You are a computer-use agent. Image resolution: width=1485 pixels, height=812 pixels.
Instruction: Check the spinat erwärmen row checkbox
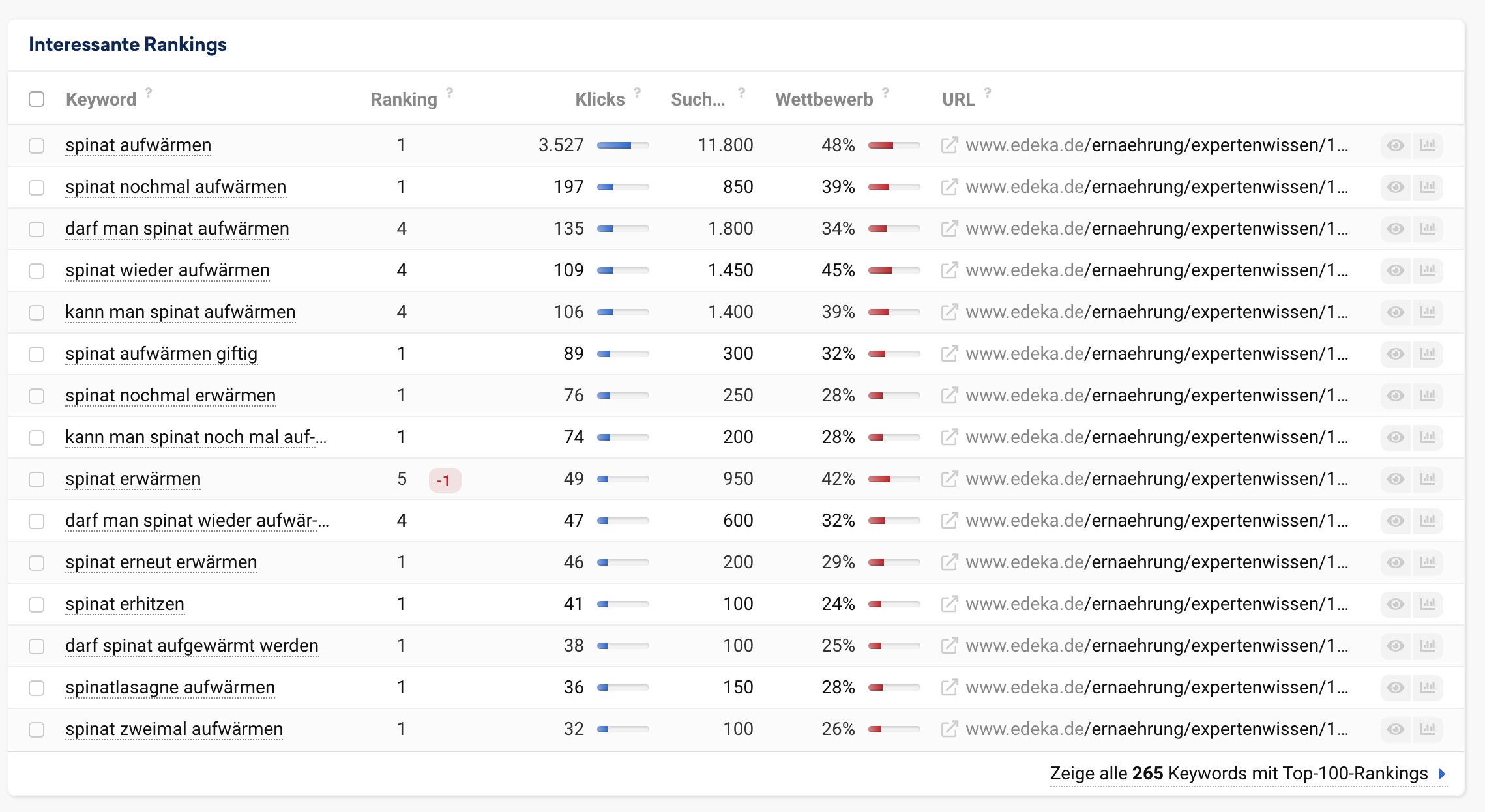click(x=37, y=479)
